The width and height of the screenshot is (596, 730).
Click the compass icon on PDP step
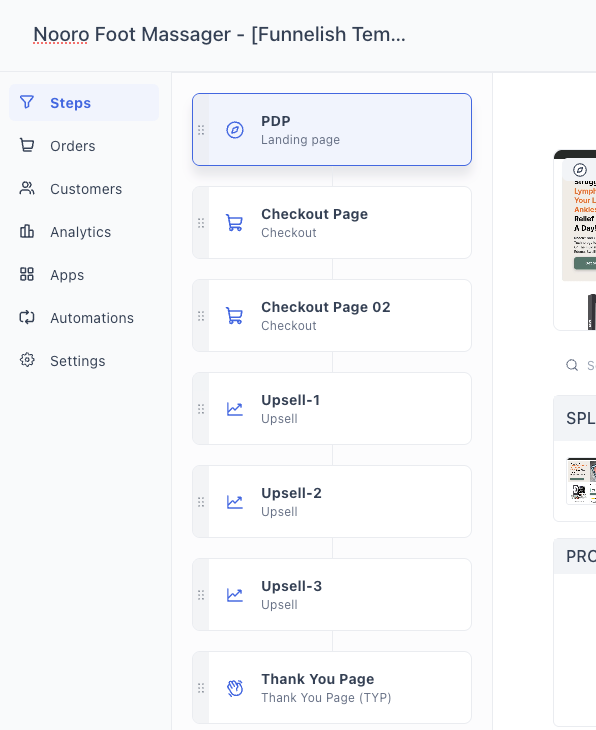pyautogui.click(x=235, y=130)
